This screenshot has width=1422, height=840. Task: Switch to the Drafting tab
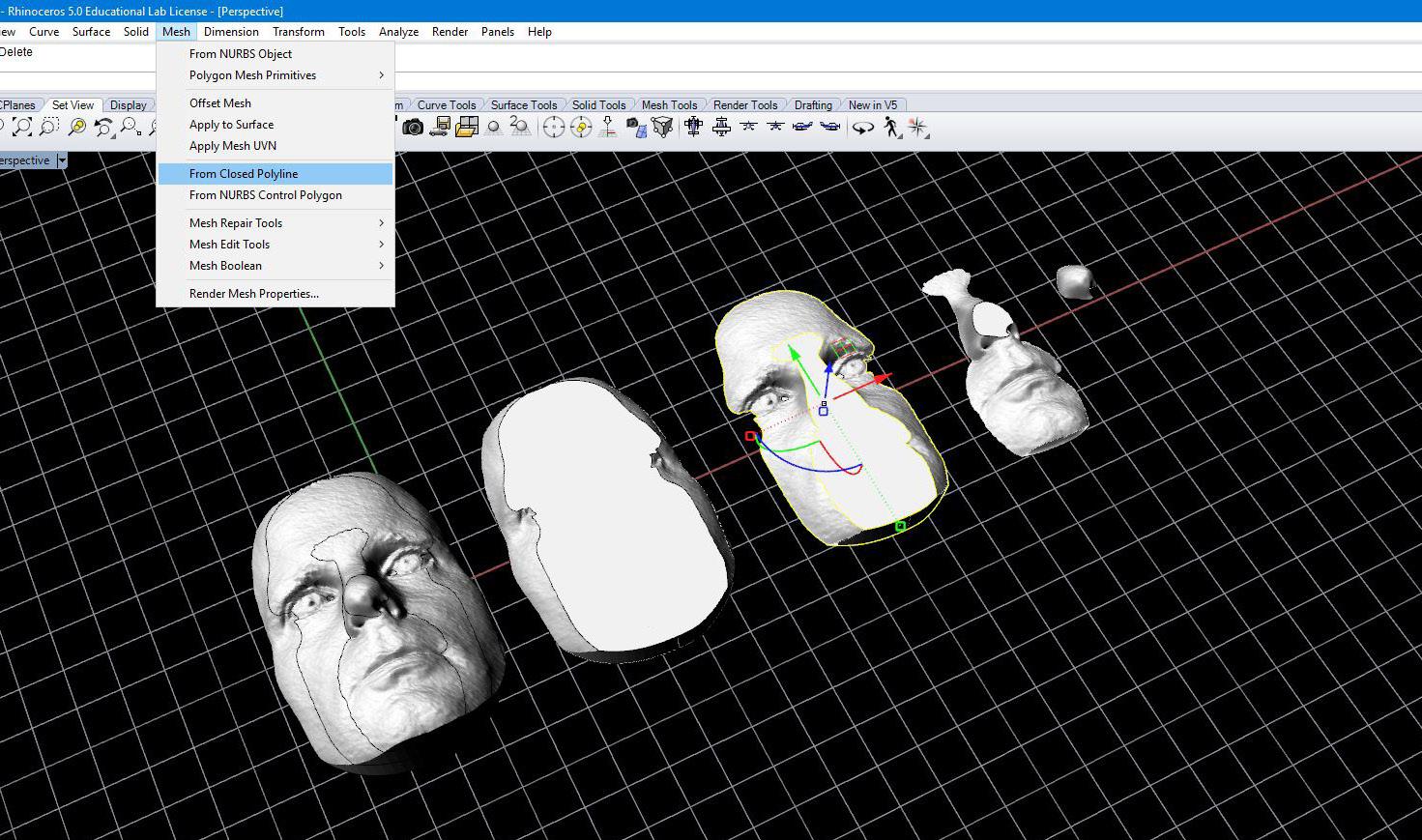(x=814, y=105)
